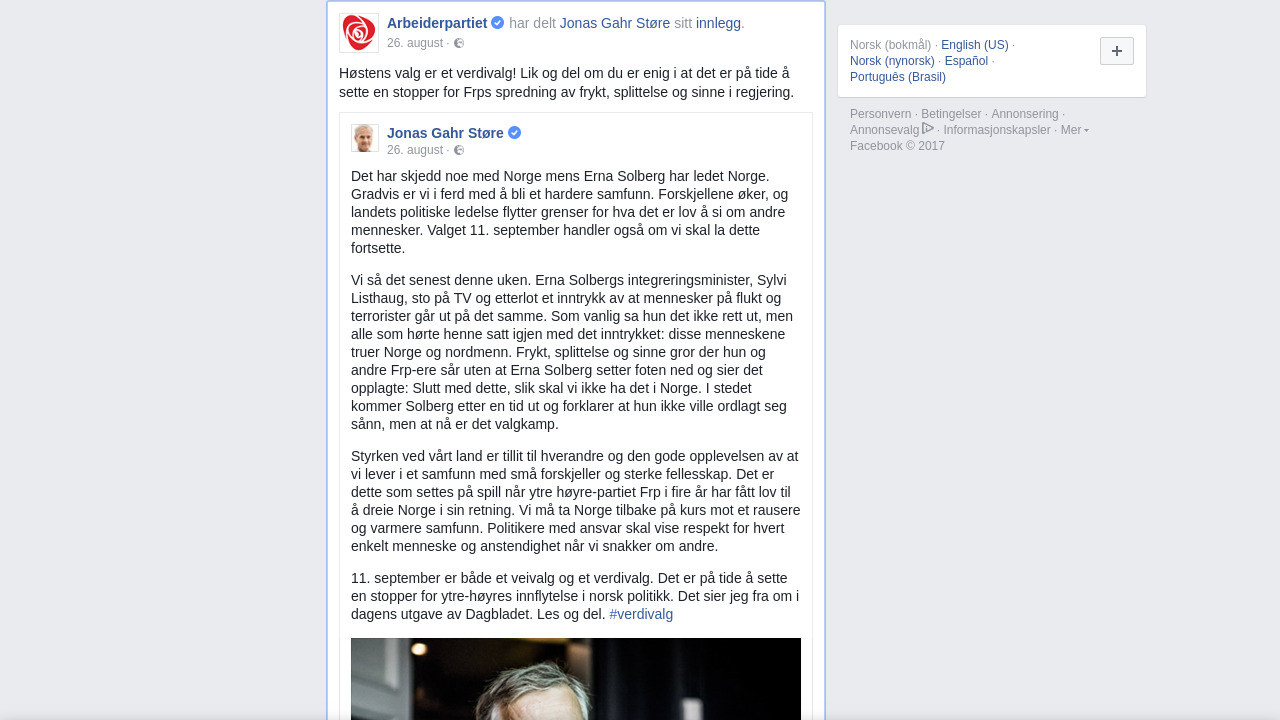Open the Arbeiderpartiet rose logo avatar
The width and height of the screenshot is (1280, 720).
click(x=359, y=33)
